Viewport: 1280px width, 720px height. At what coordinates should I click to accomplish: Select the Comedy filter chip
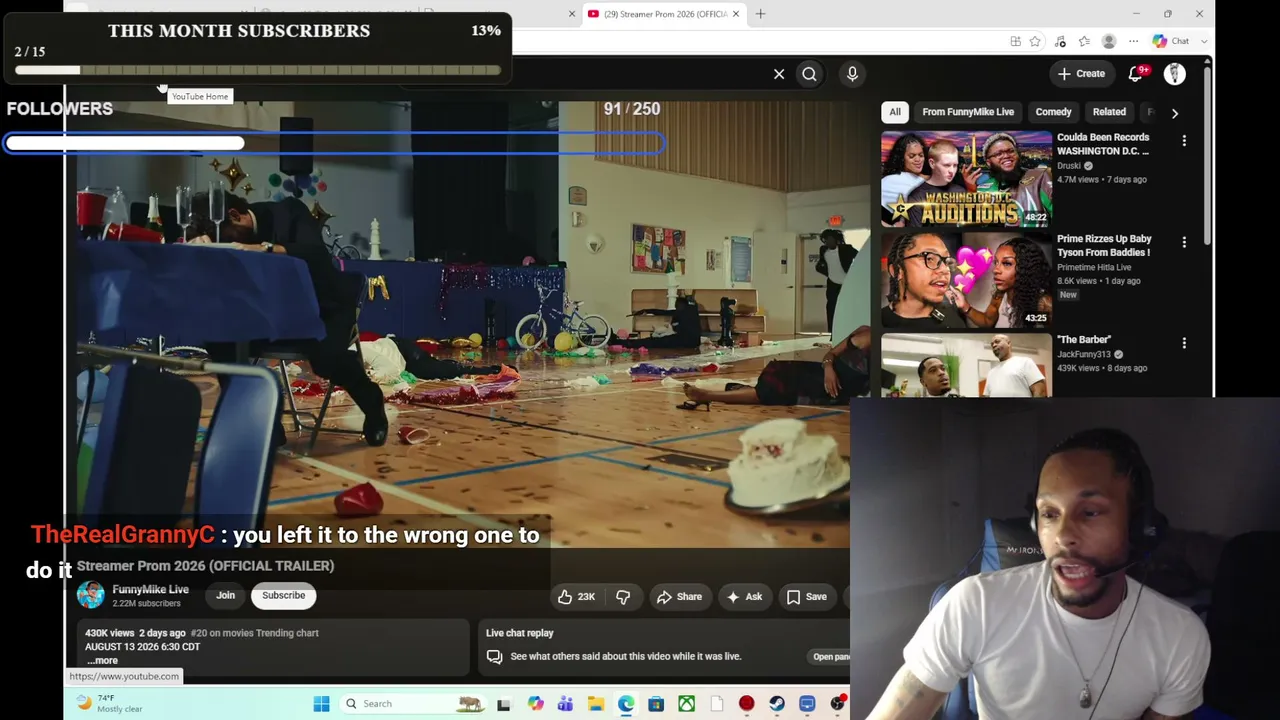tap(1053, 112)
